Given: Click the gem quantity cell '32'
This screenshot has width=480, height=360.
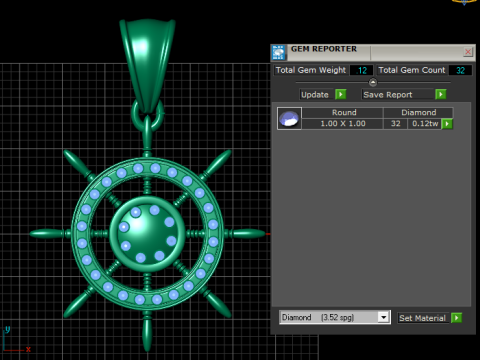Looking at the screenshot, I should point(396,124).
